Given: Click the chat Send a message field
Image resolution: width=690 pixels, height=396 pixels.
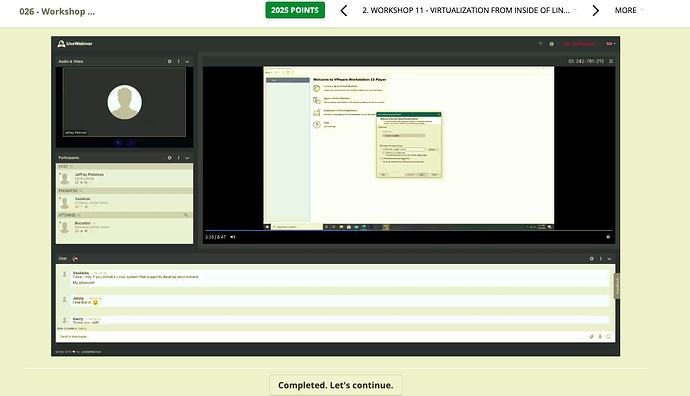Looking at the screenshot, I should tap(321, 337).
